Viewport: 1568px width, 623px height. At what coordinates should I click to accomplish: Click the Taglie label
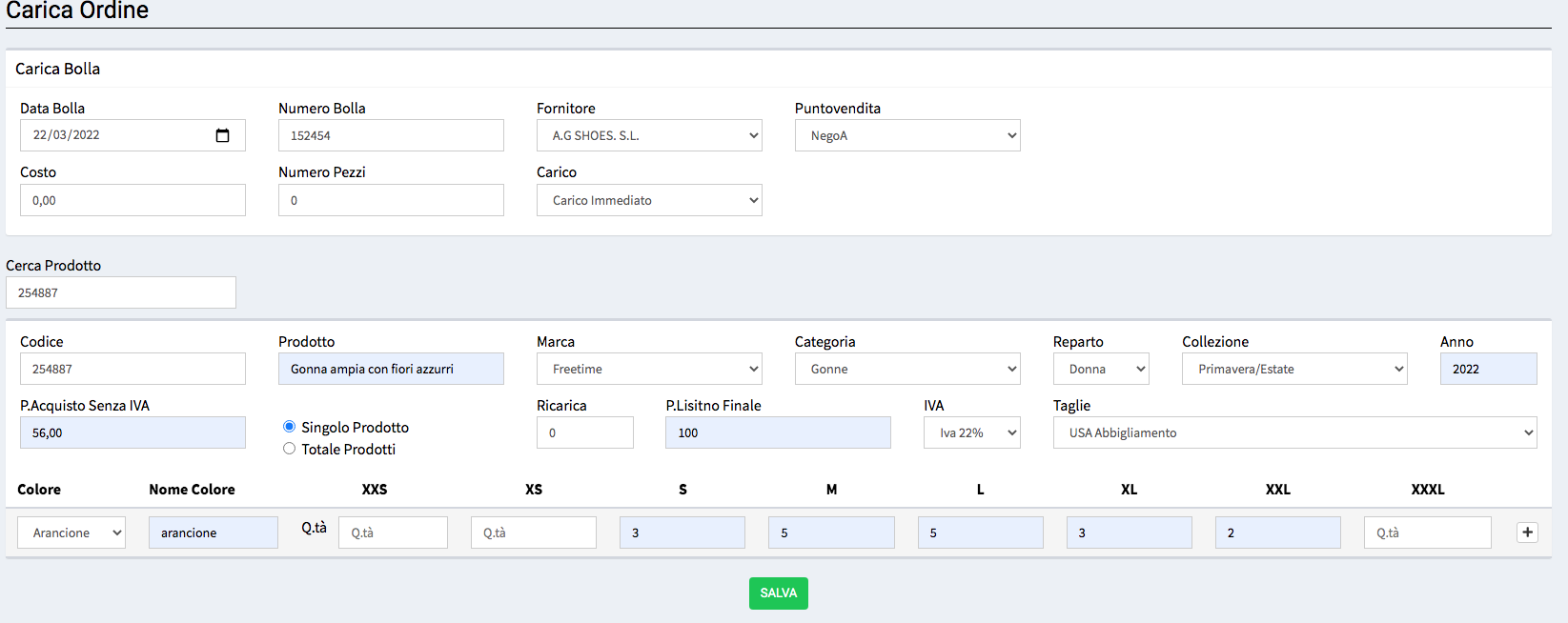[1071, 406]
